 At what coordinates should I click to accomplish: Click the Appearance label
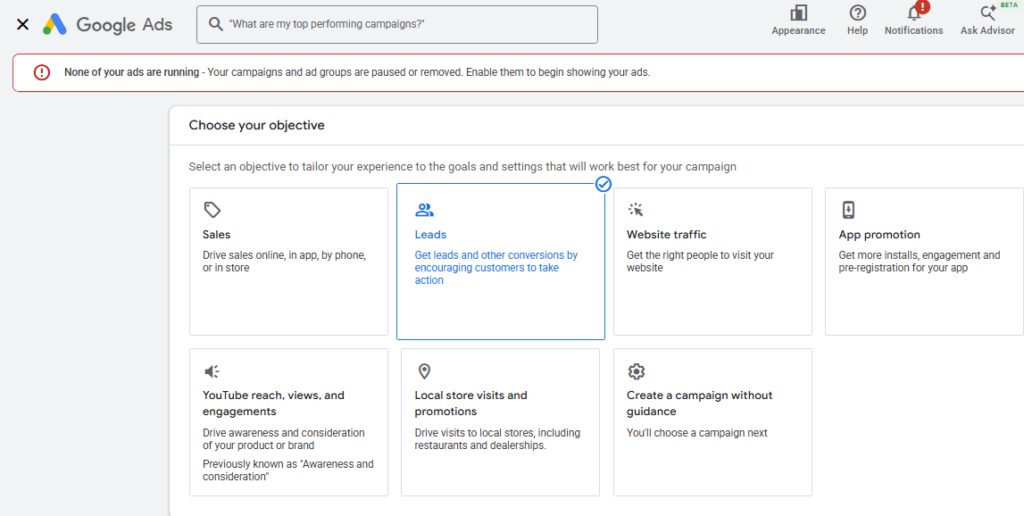coord(798,31)
